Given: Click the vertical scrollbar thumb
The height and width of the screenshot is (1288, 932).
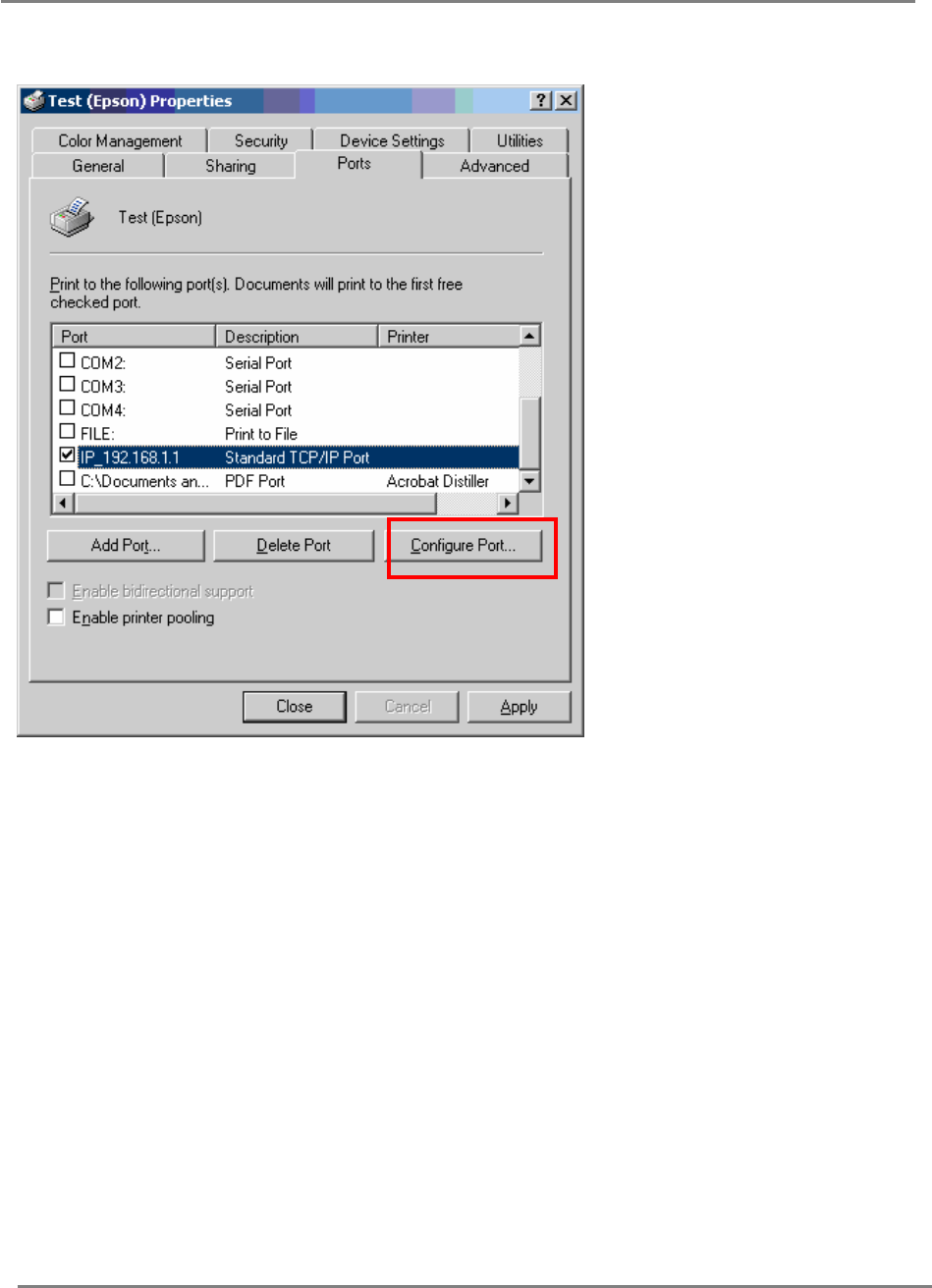Looking at the screenshot, I should point(530,432).
